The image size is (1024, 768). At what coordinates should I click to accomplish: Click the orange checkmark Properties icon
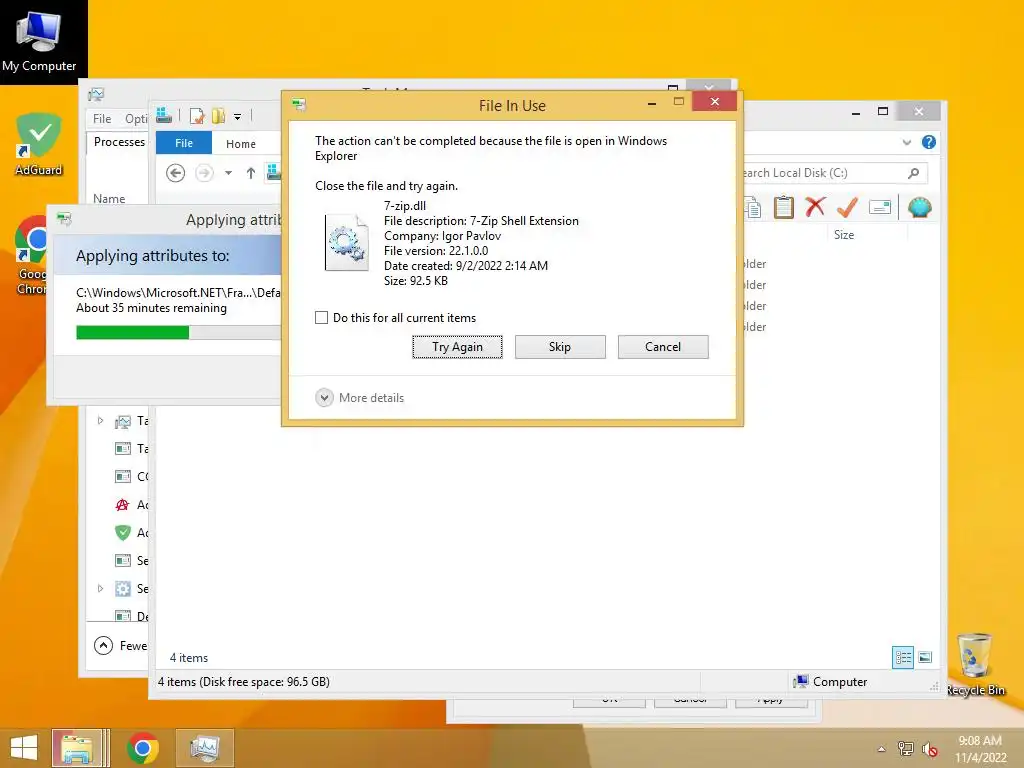click(847, 207)
